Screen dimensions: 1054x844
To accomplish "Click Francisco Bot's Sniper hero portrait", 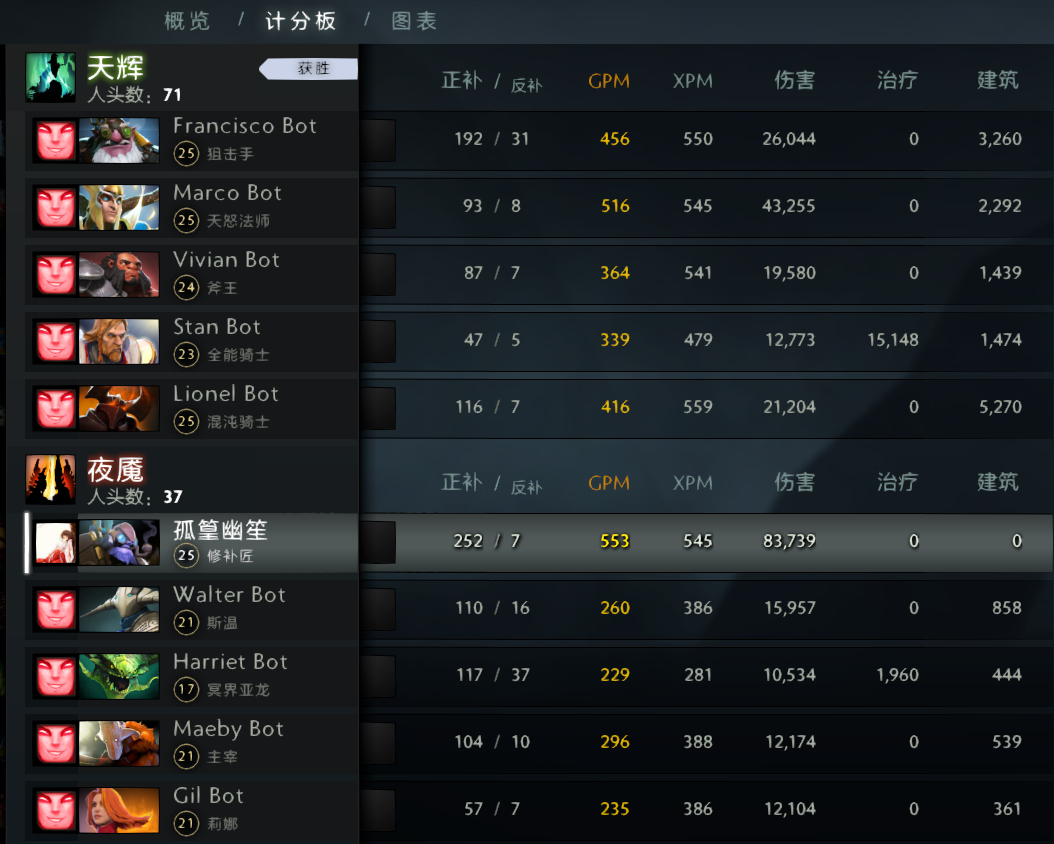I will (x=119, y=140).
